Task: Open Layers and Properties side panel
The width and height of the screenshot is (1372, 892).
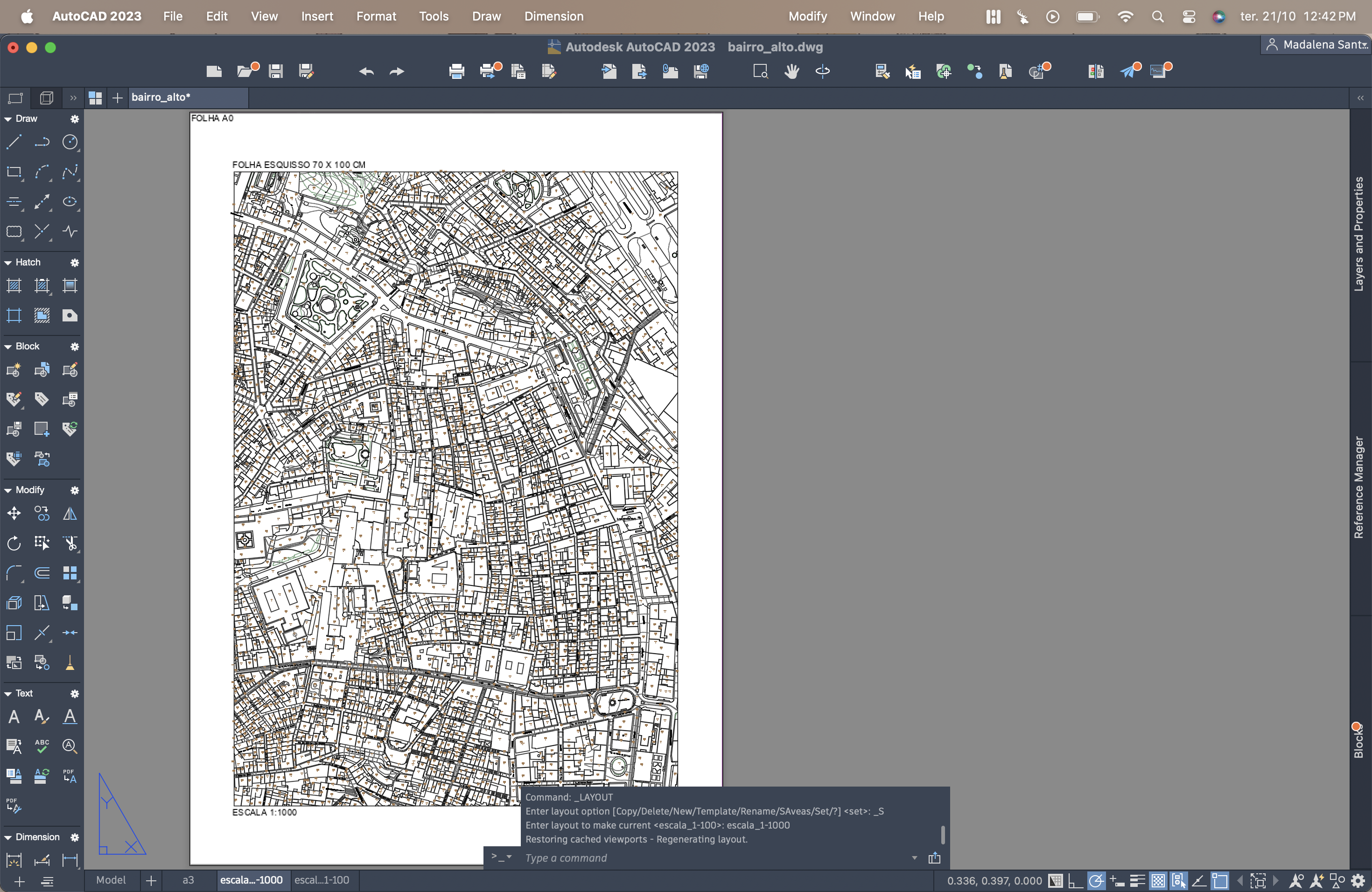Action: coord(1359,234)
